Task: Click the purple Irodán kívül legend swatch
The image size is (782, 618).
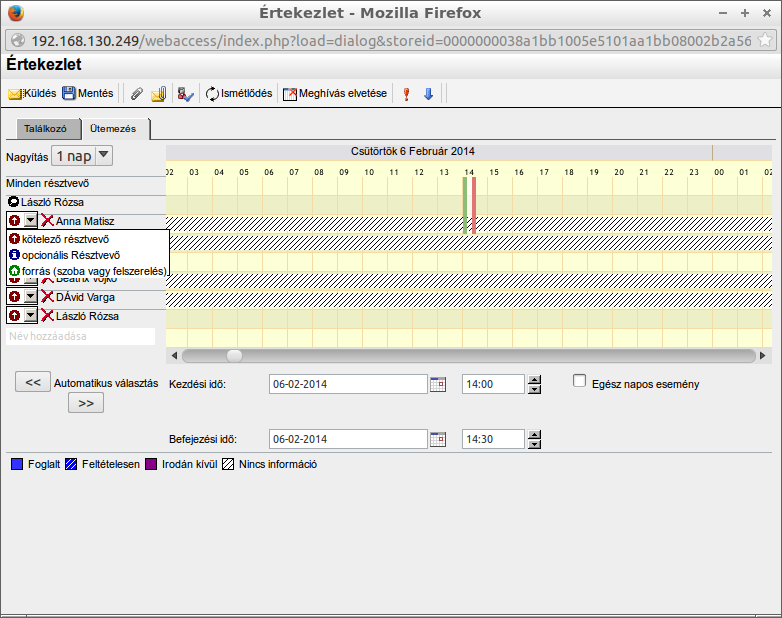Action: [x=151, y=464]
